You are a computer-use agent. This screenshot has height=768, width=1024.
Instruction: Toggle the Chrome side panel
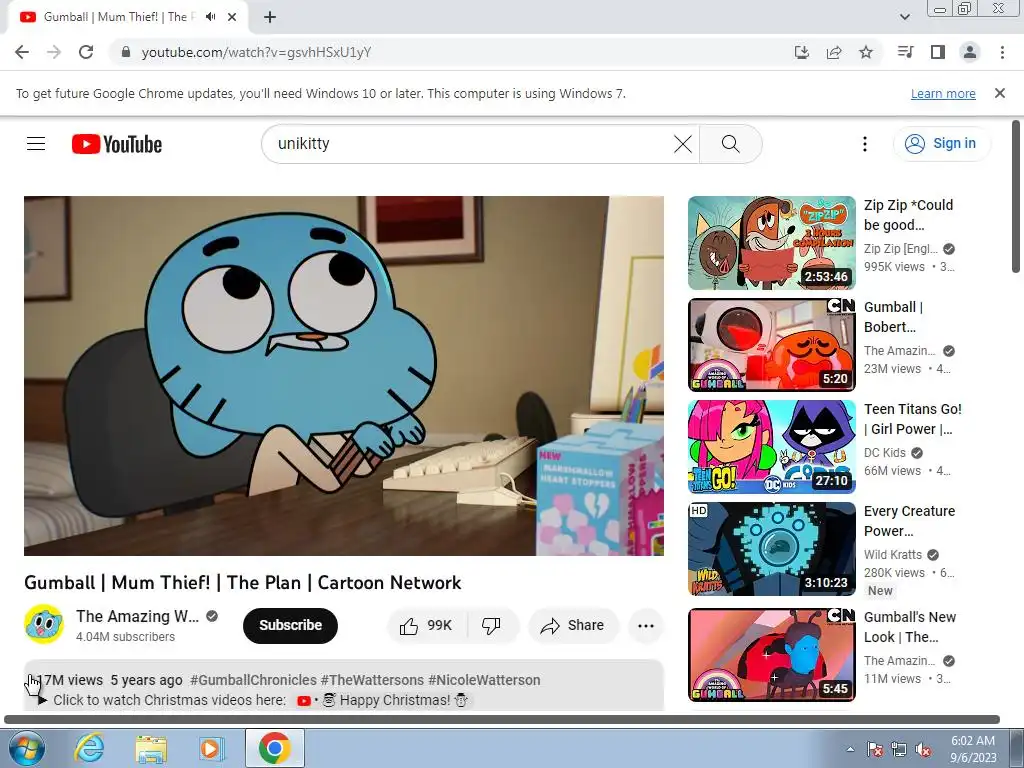click(938, 52)
